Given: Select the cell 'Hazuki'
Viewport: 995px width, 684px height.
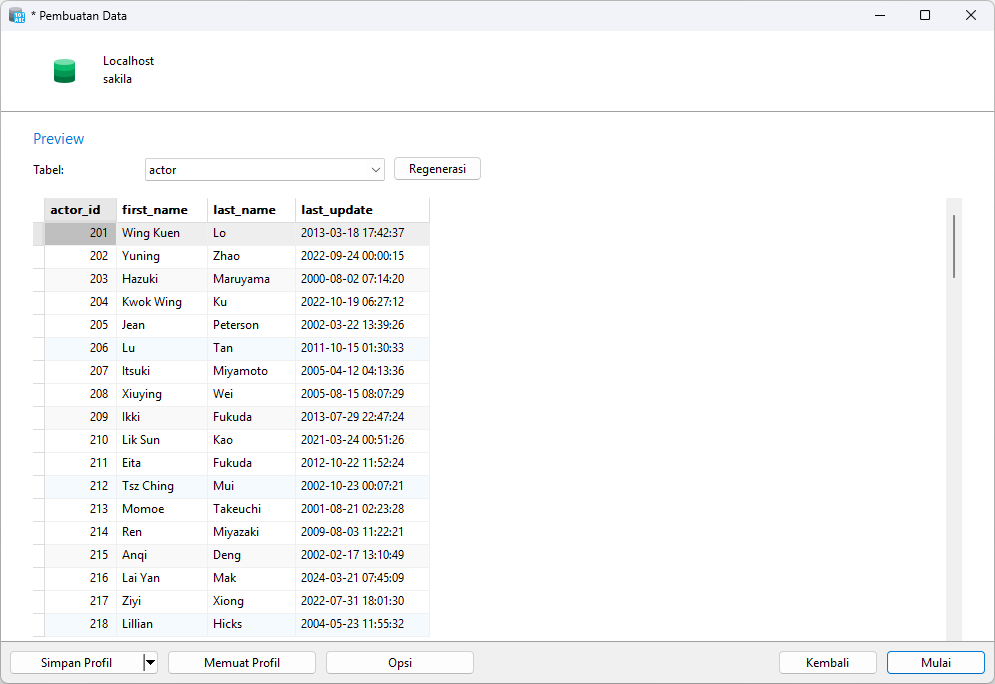Looking at the screenshot, I should (162, 279).
